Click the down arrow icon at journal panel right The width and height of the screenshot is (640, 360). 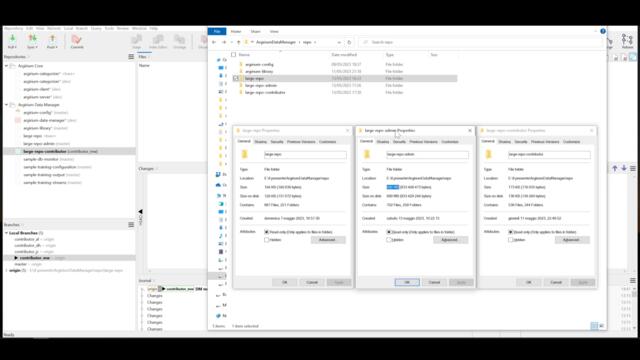[x=624, y=168]
